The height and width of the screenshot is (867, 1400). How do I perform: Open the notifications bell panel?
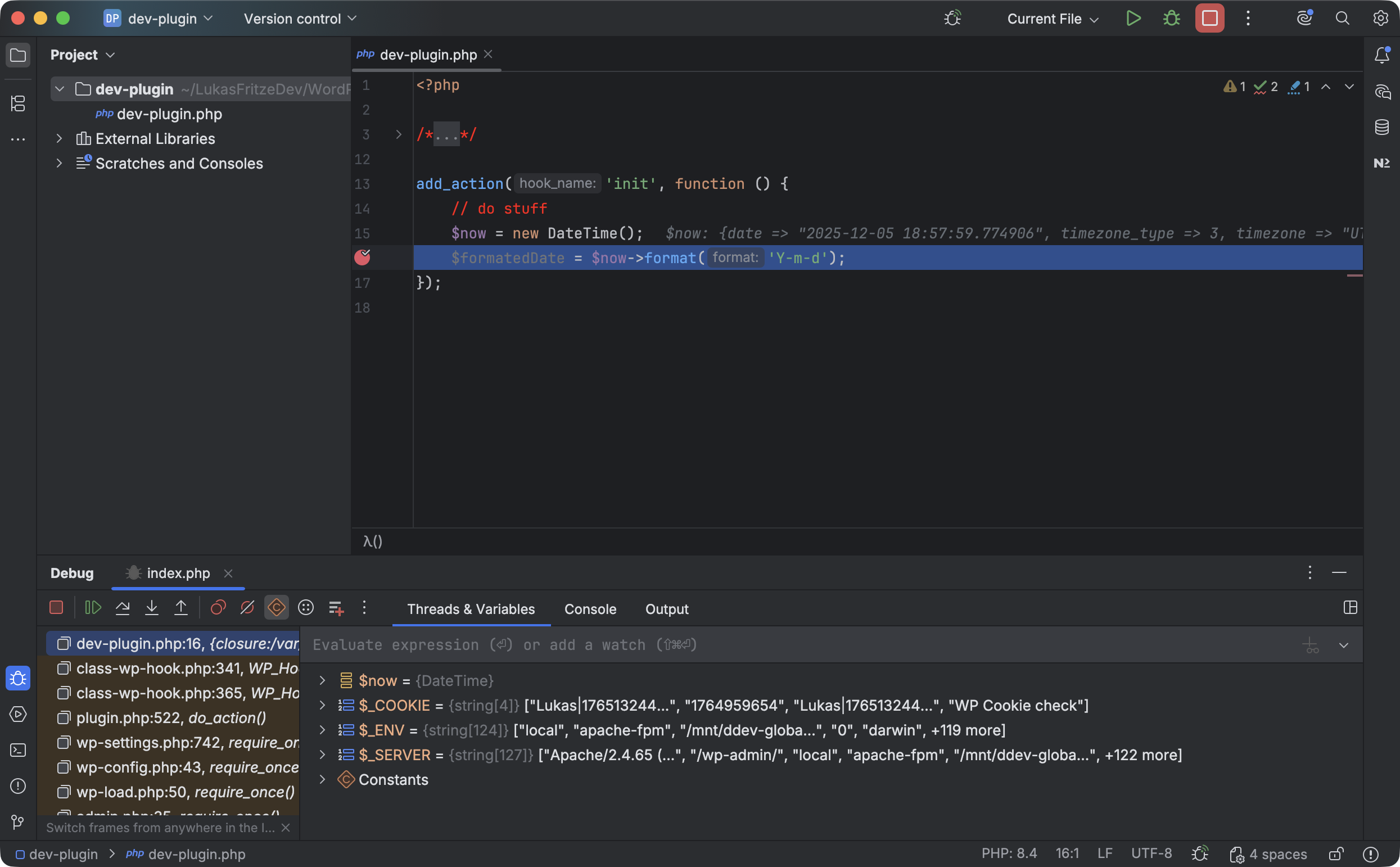[x=1381, y=55]
